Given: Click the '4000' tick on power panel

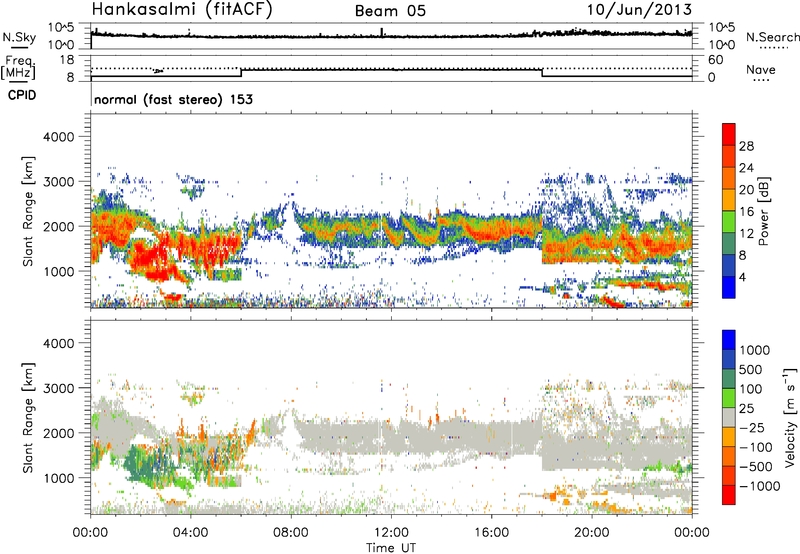Looking at the screenshot, I should [x=58, y=137].
